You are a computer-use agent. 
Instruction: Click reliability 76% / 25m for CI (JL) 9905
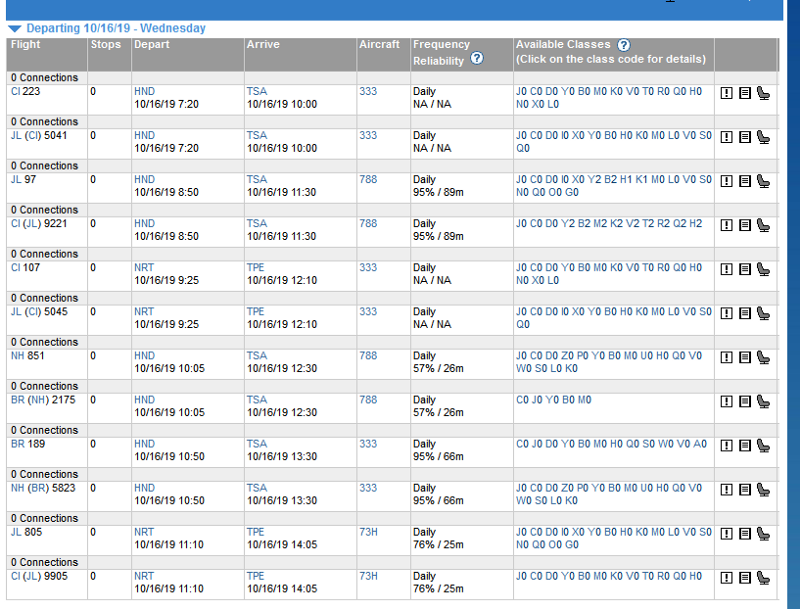click(x=438, y=589)
